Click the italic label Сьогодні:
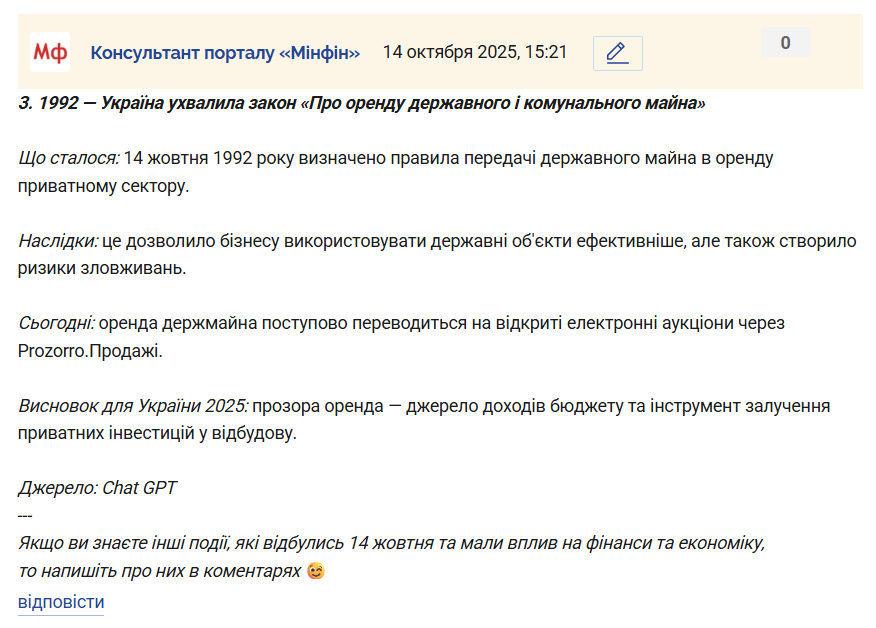This screenshot has height=628, width=876. click(56, 323)
